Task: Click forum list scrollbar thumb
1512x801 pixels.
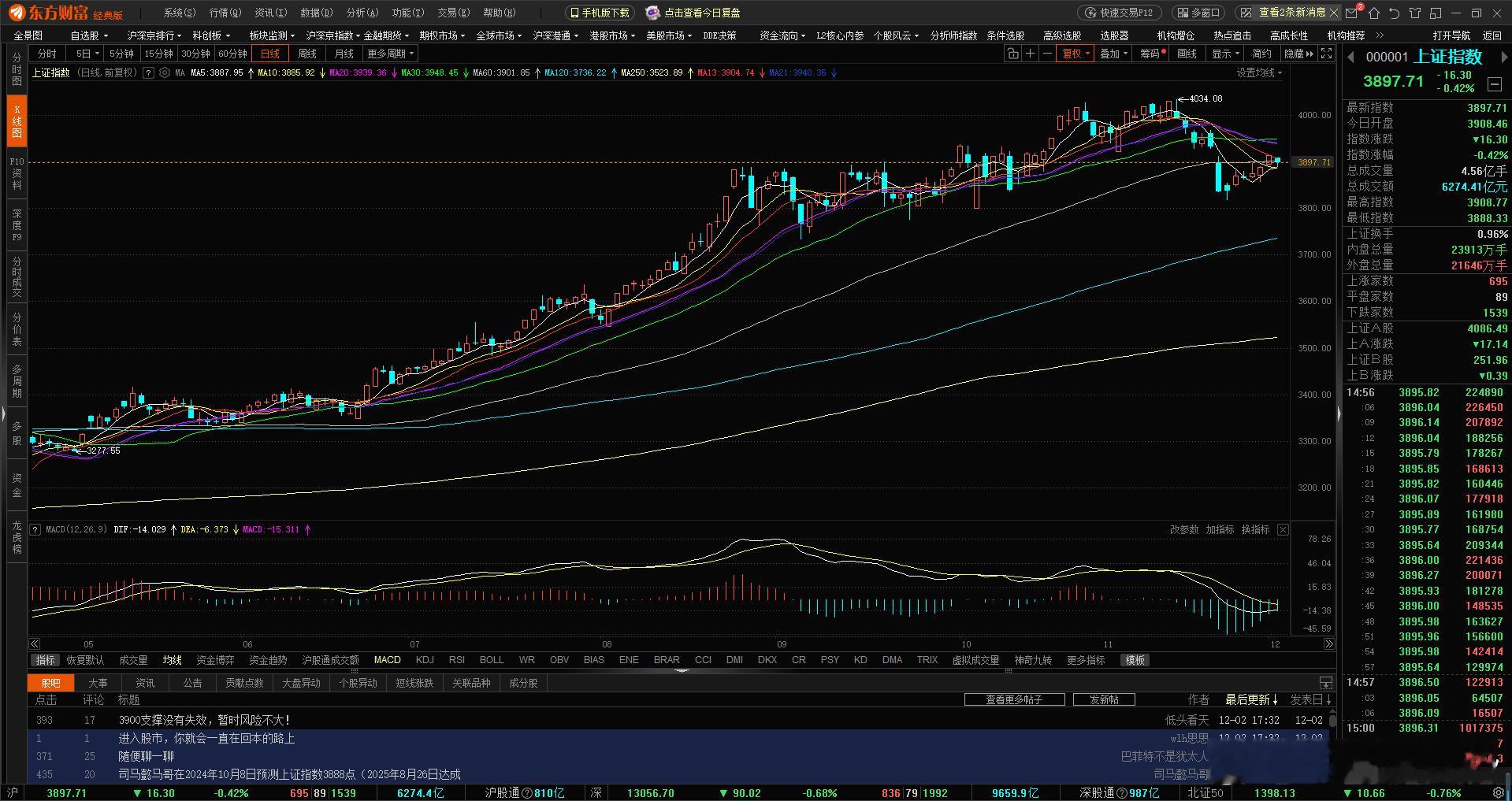Action: pyautogui.click(x=1332, y=719)
